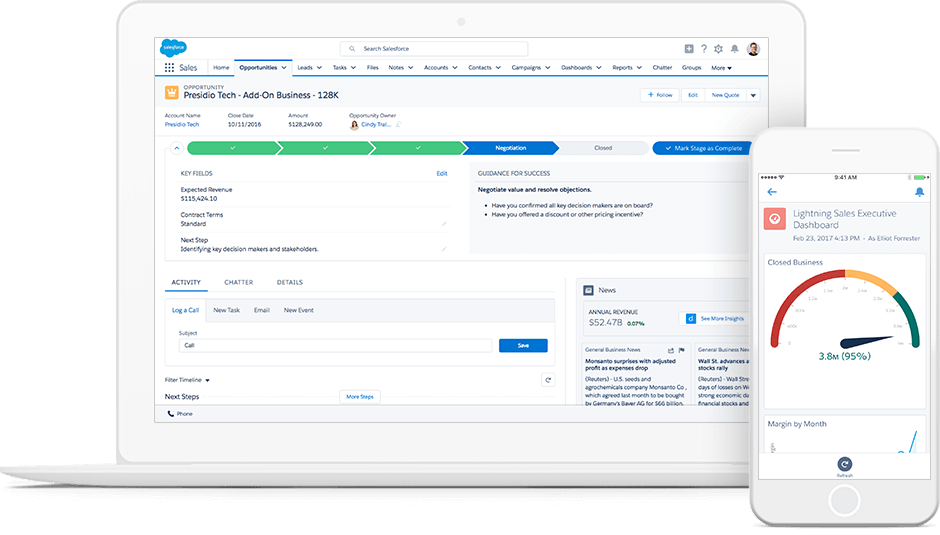Refresh the activity timeline

[x=547, y=380]
